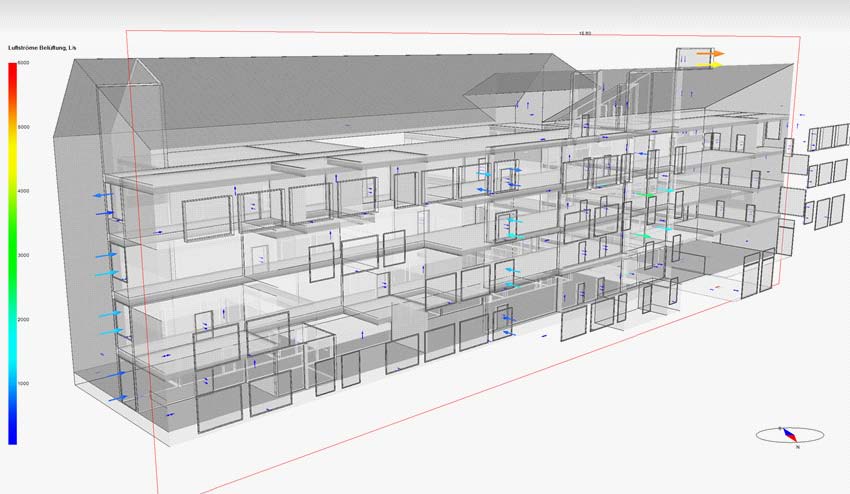Click the north compass indicator
The image size is (850, 494).
[x=790, y=435]
